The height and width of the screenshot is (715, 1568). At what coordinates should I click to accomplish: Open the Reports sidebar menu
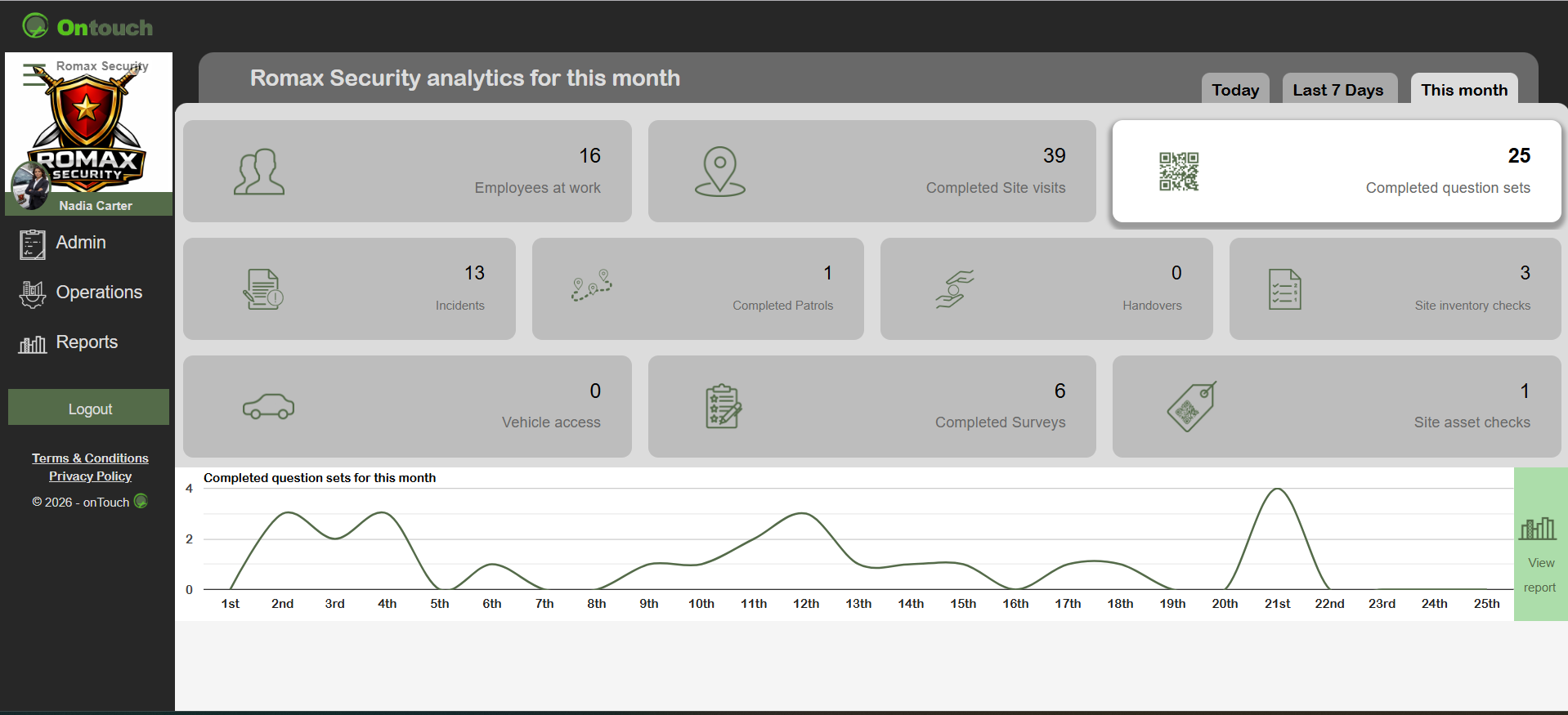86,342
